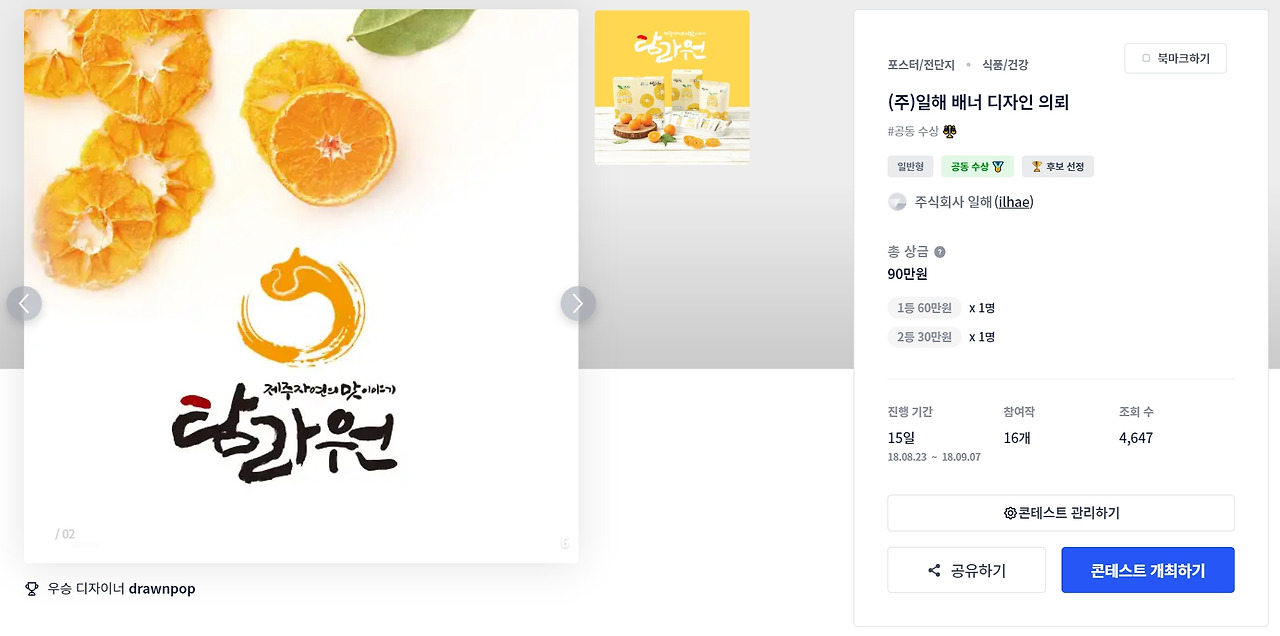1280x636 pixels.
Task: Click the 후보 선정 trophy badge
Action: pos(1058,166)
